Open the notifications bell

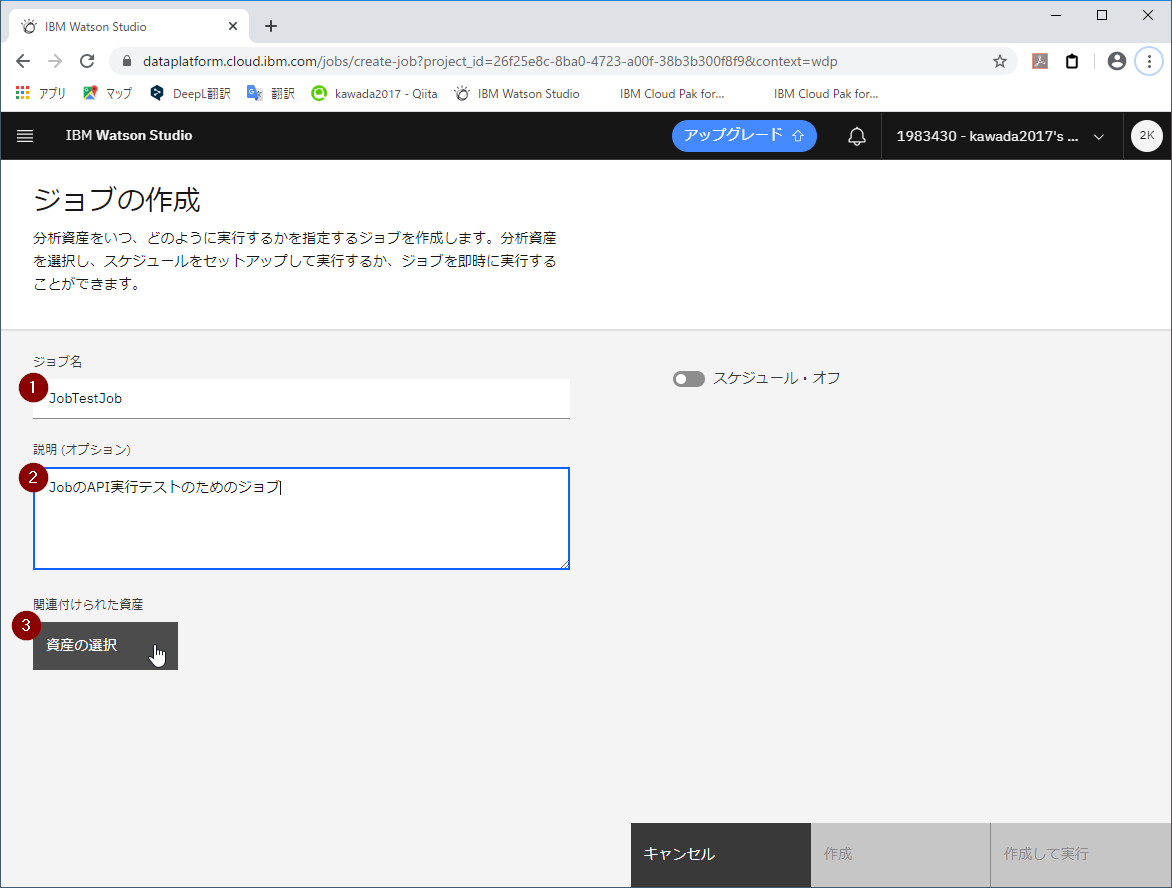click(x=857, y=136)
